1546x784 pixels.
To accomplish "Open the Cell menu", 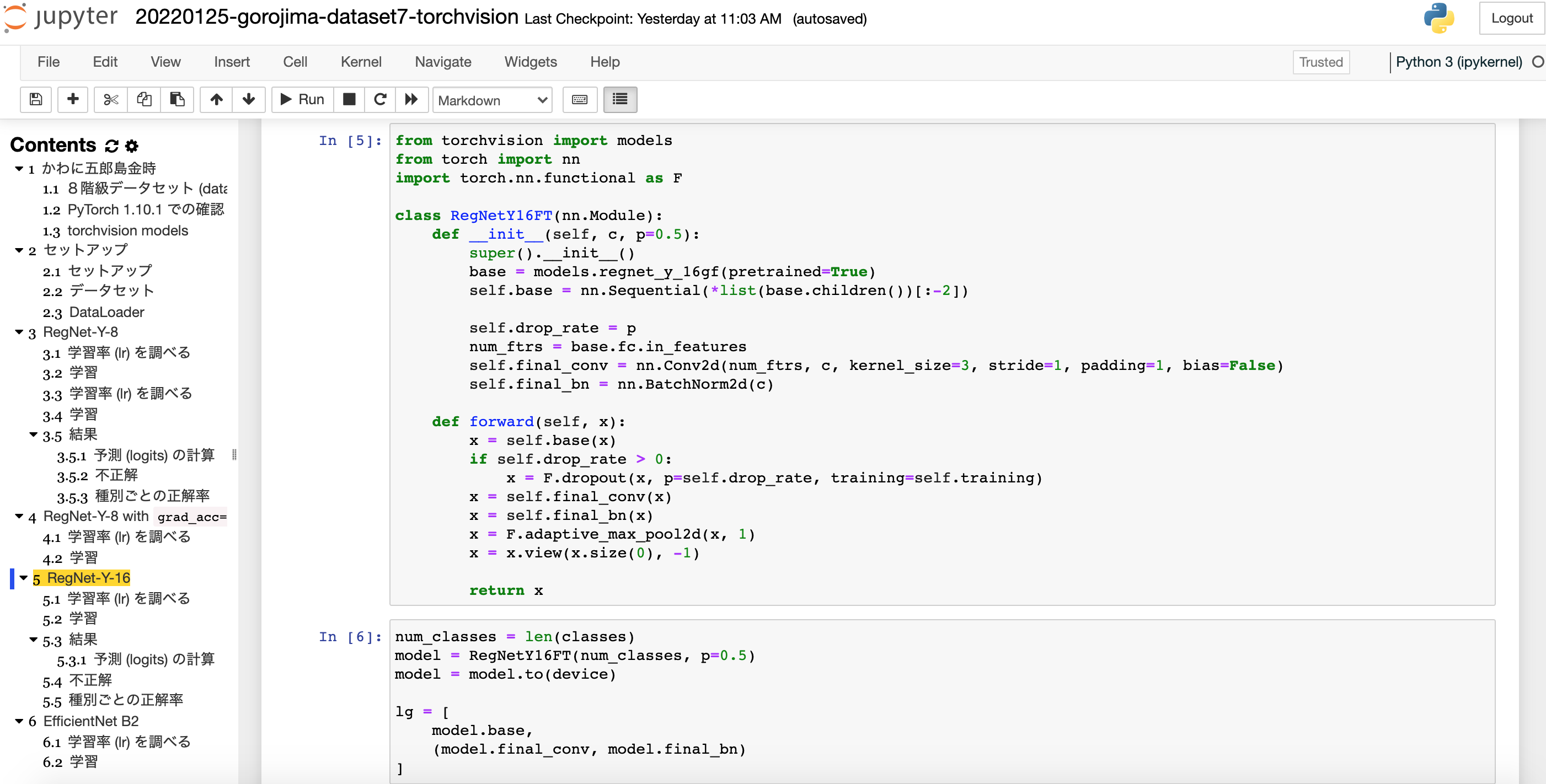I will pos(295,62).
